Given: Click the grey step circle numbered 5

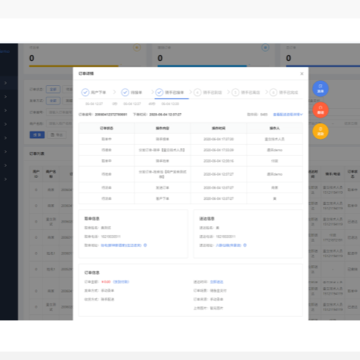Looking at the screenshot, I should click(x=235, y=92).
